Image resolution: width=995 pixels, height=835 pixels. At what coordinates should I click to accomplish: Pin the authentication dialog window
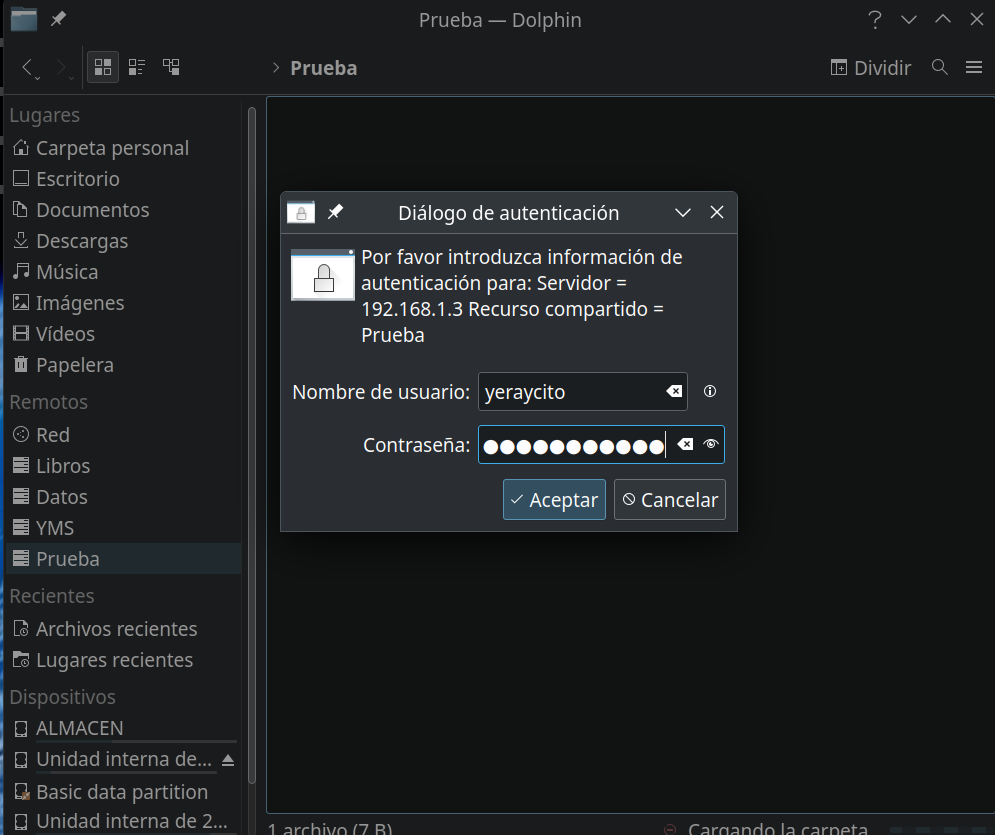click(x=336, y=212)
